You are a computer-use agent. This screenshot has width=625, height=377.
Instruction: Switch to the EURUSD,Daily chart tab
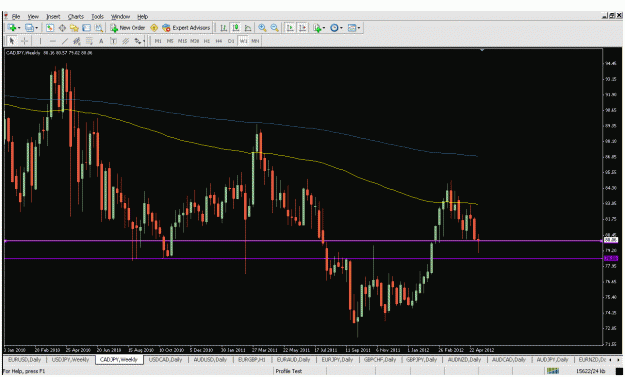click(25, 360)
